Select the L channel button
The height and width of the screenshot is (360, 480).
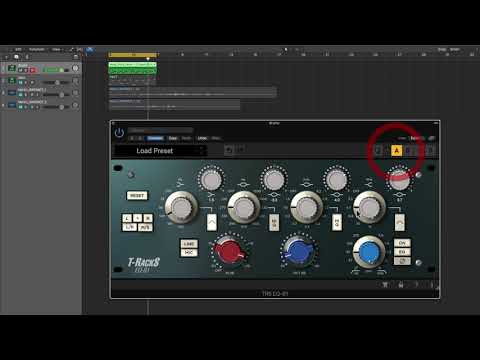127,218
